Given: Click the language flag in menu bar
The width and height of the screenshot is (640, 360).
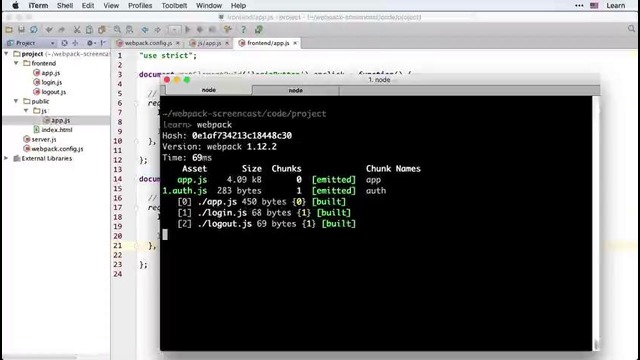Looking at the screenshot, I should point(594,6).
